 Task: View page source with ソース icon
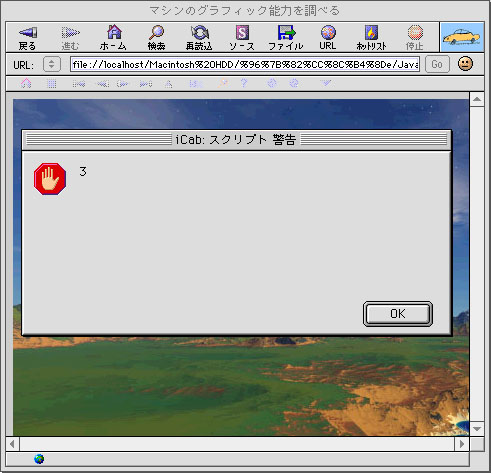pos(242,33)
